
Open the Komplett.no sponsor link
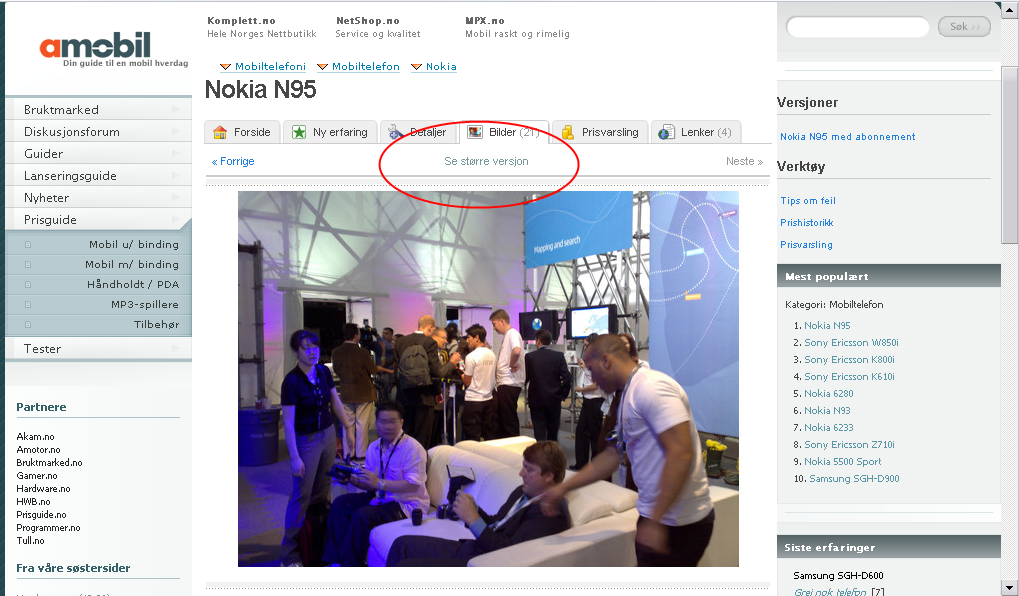[241, 21]
